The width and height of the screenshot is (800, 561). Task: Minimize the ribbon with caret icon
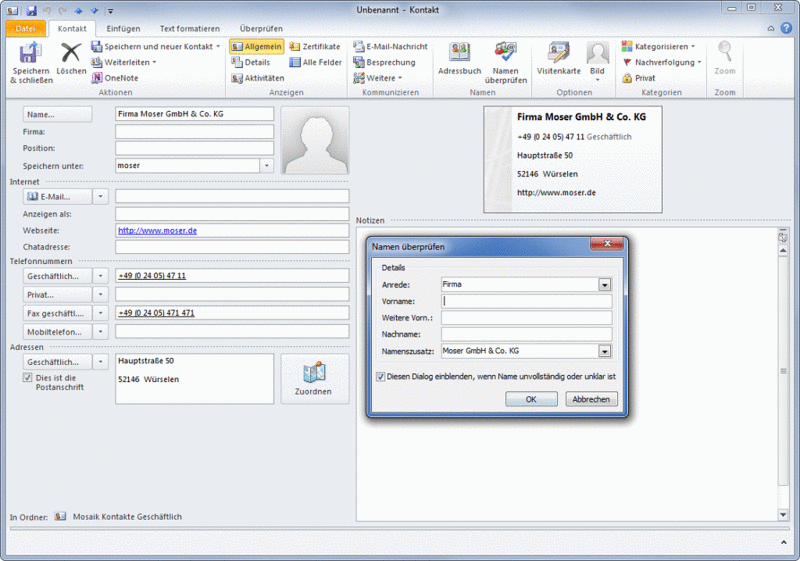pyautogui.click(x=771, y=29)
